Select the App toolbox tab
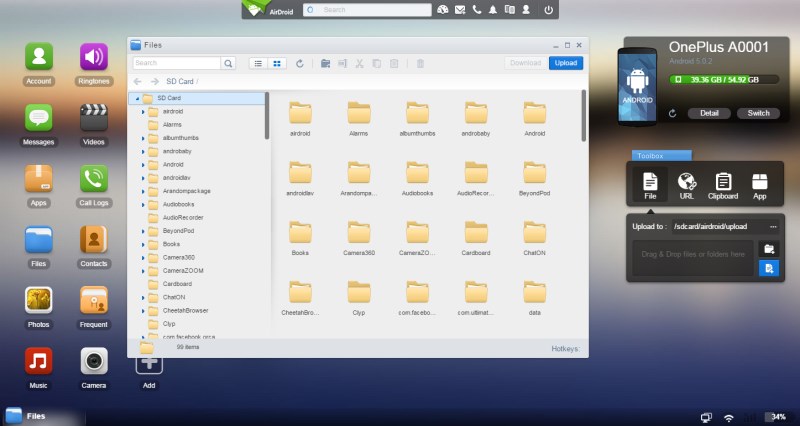The width and height of the screenshot is (800, 426). coord(760,185)
